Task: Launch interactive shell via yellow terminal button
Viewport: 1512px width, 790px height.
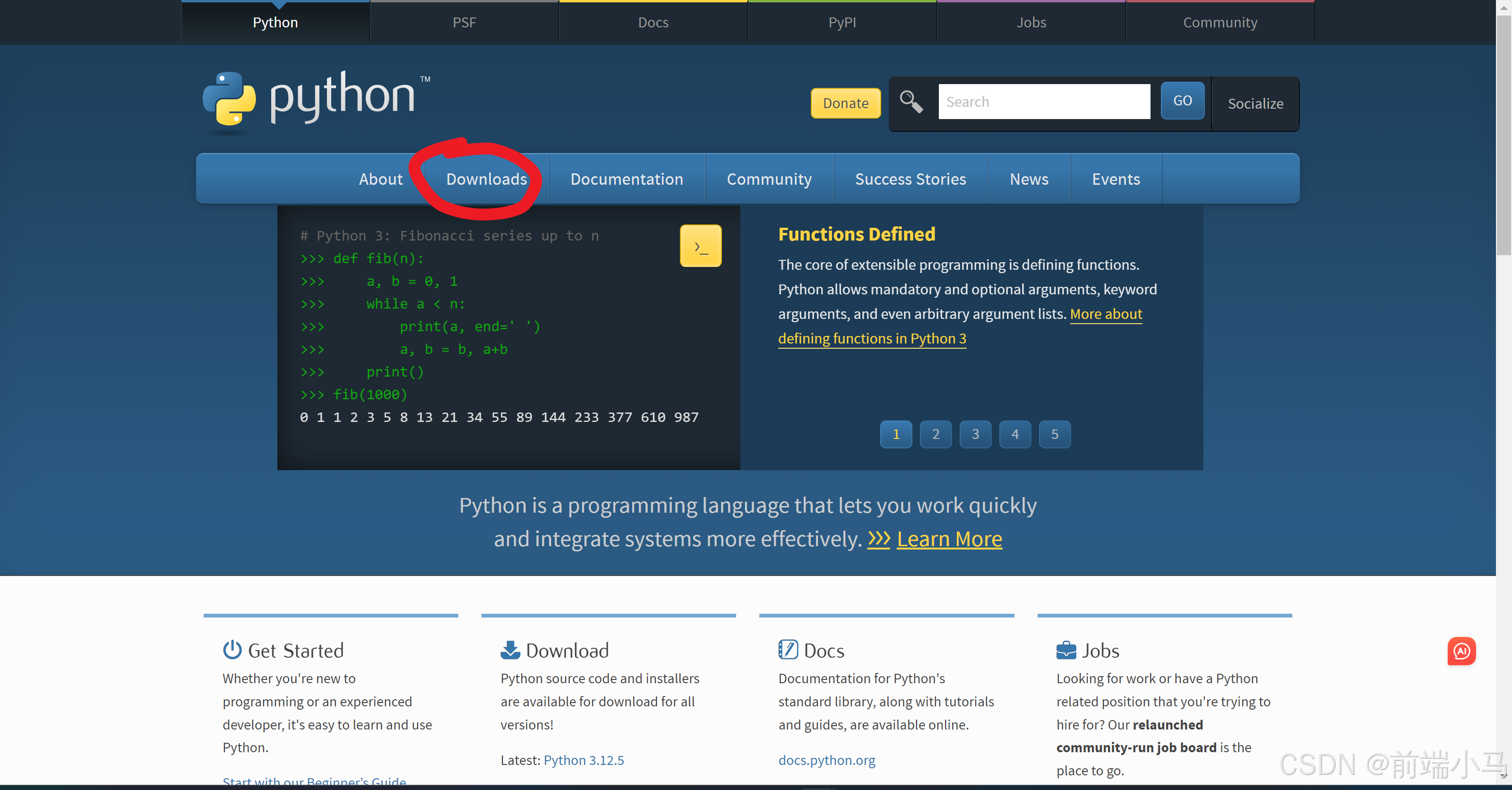Action: tap(700, 246)
